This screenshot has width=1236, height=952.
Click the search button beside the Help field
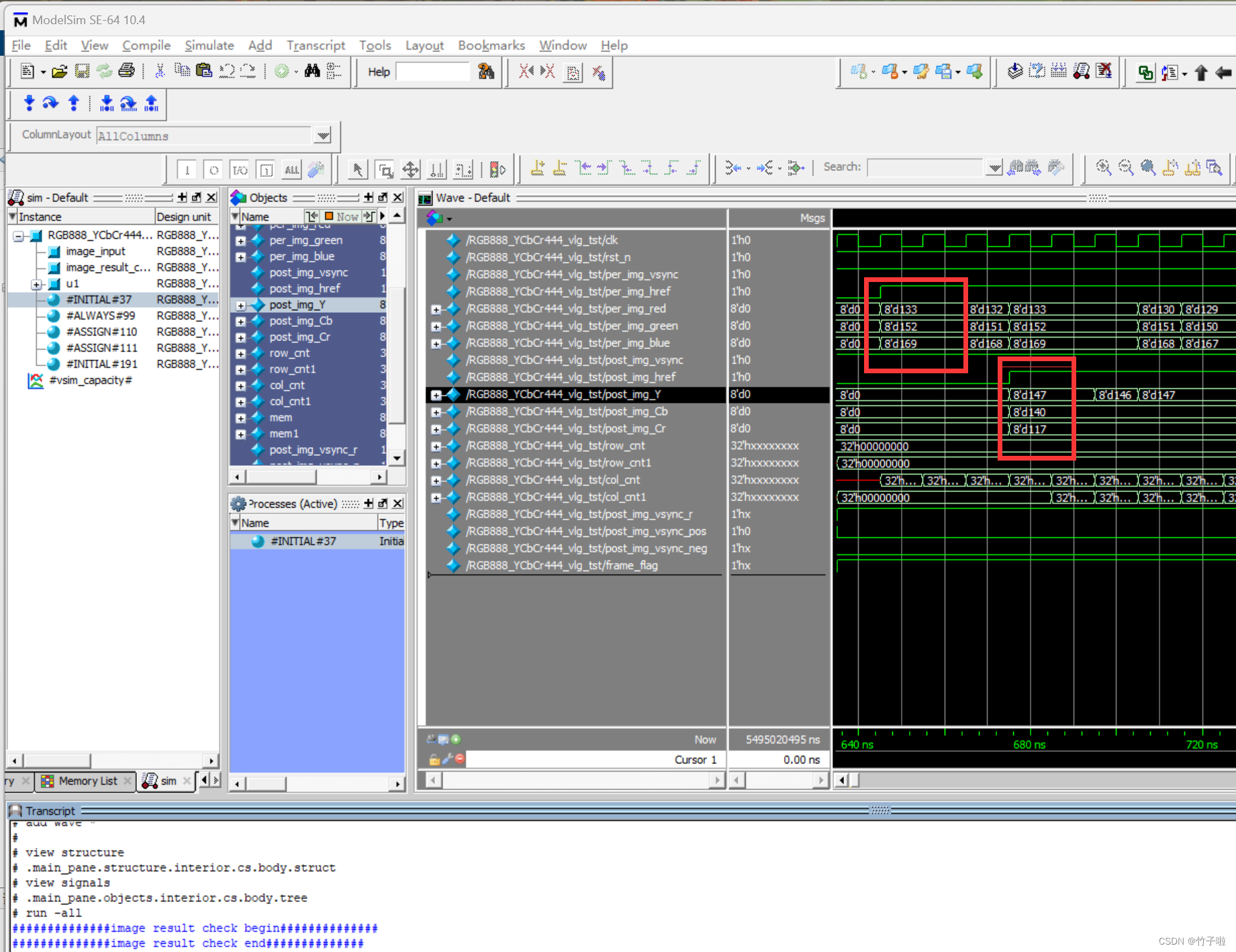[487, 72]
